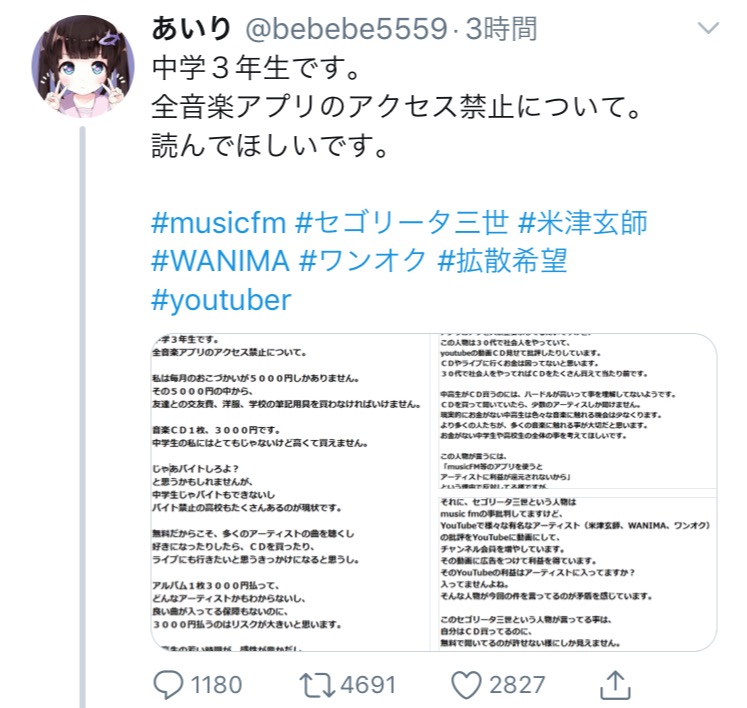
Task: Open the #セゴリータ三世 hashtag
Action: [402, 223]
